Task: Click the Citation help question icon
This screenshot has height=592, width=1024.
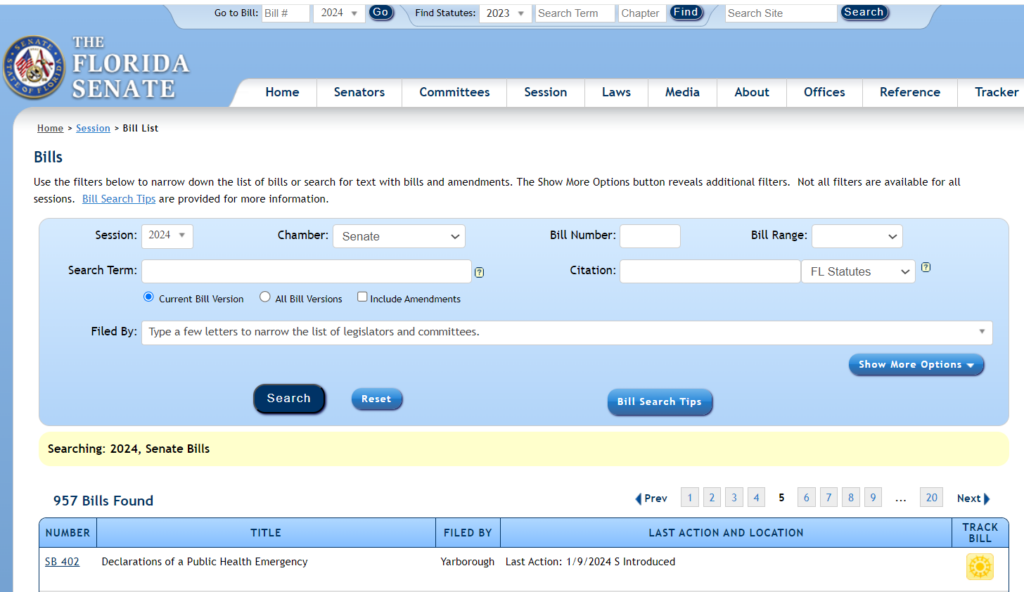Action: tap(925, 267)
